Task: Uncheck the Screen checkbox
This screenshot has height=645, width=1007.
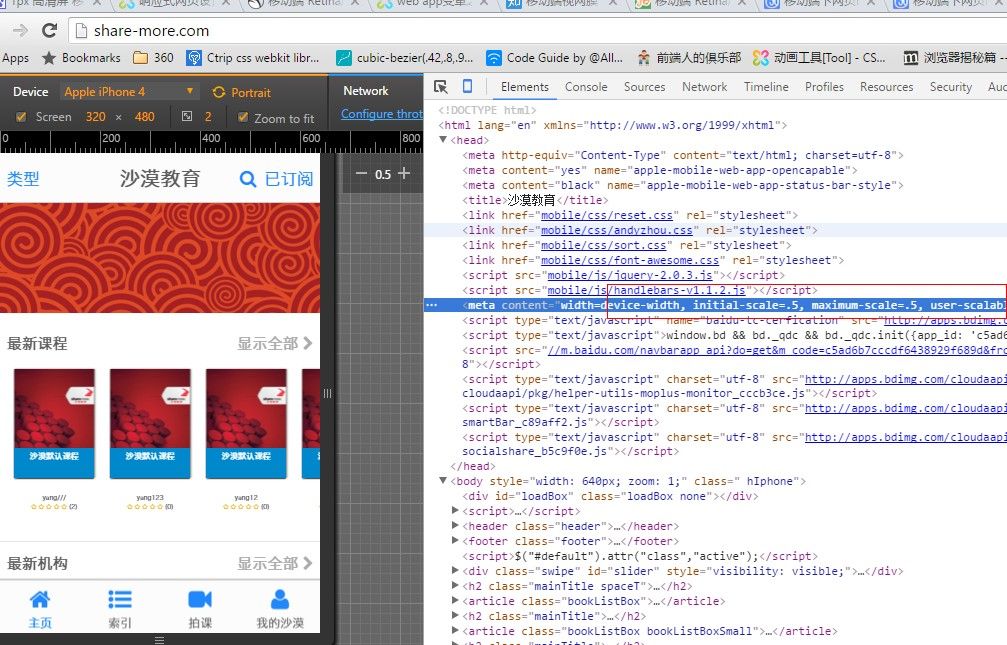Action: 21,117
